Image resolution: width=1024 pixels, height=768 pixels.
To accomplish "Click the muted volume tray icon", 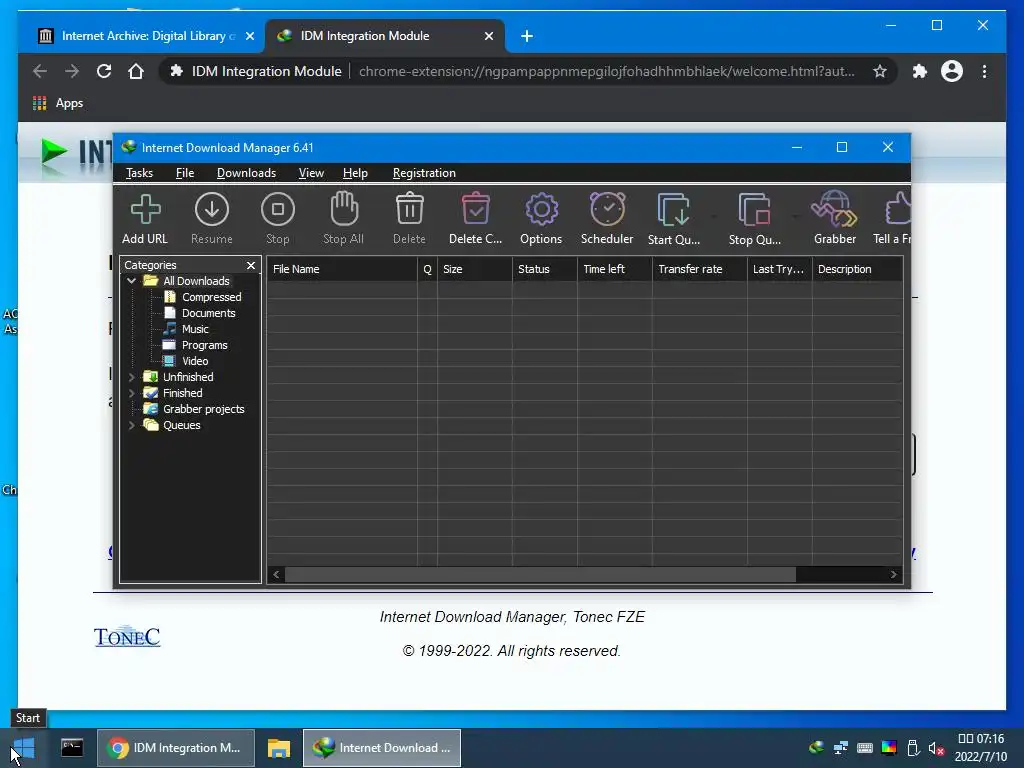I will click(936, 748).
